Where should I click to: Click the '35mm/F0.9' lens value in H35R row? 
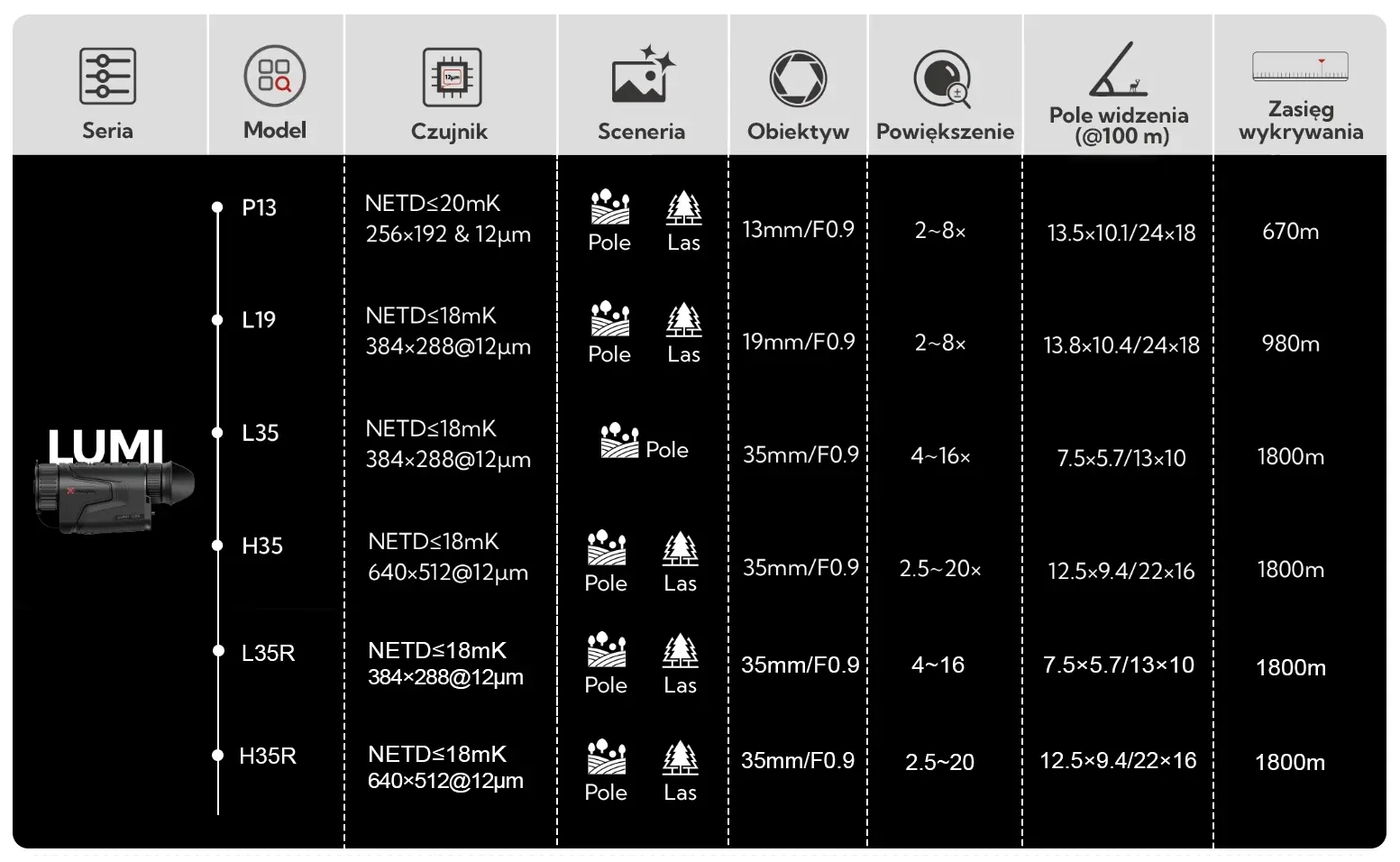(798, 761)
